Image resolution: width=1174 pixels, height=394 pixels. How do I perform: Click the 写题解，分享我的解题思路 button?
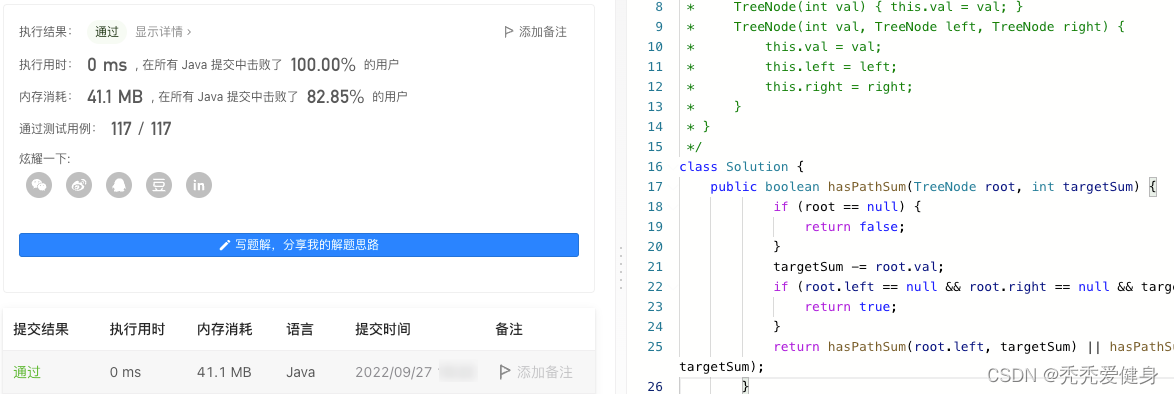299,245
